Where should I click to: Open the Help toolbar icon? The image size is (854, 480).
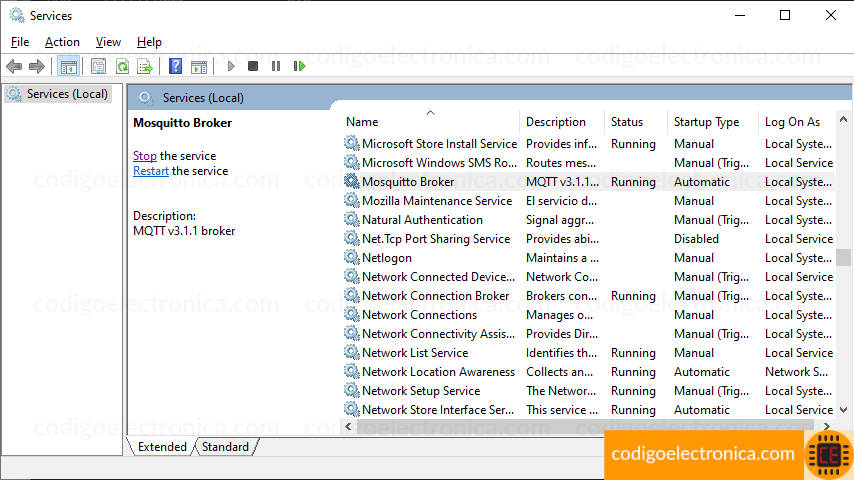click(x=175, y=66)
